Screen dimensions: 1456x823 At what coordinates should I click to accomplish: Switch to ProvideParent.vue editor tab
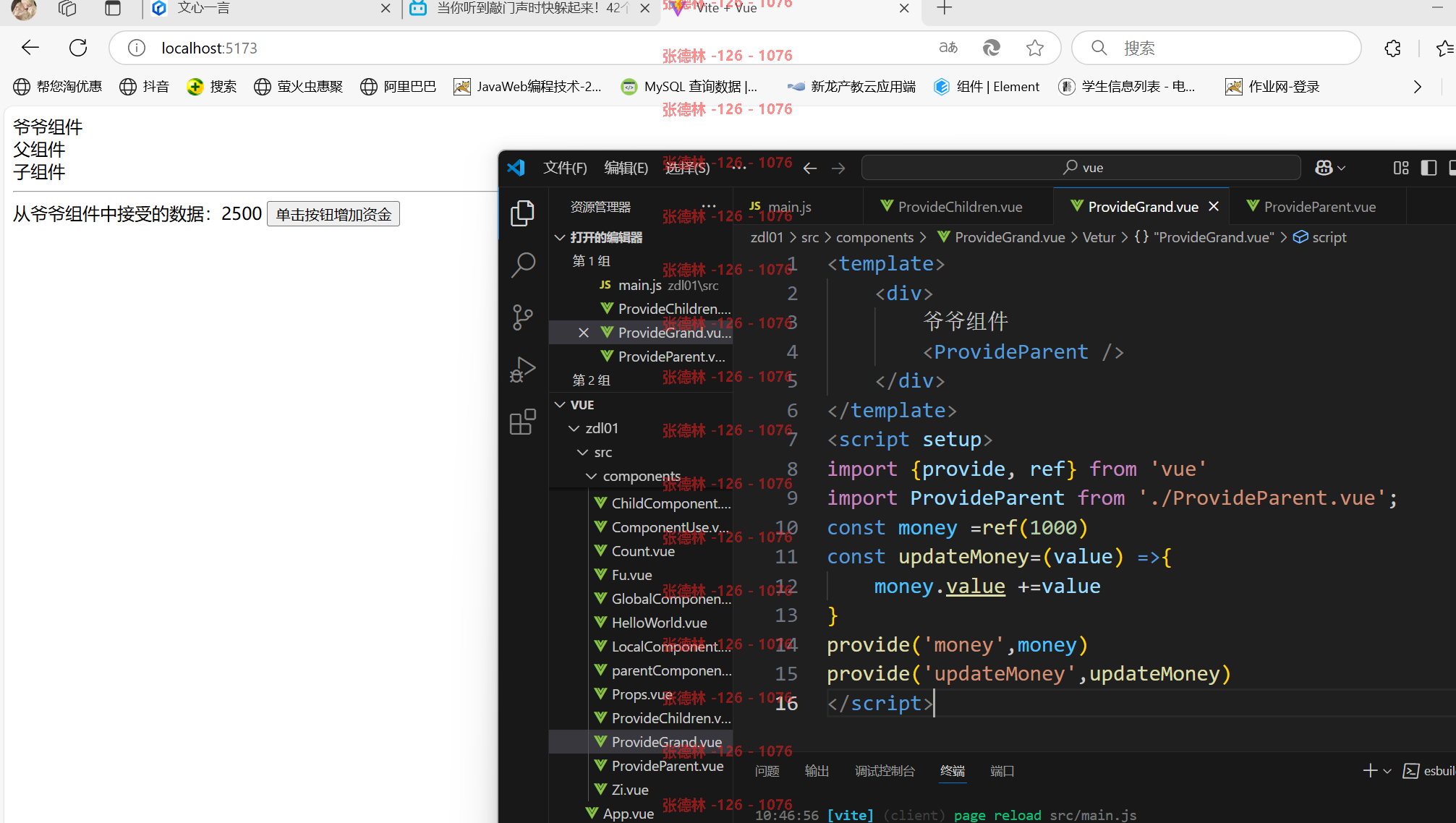[1319, 207]
